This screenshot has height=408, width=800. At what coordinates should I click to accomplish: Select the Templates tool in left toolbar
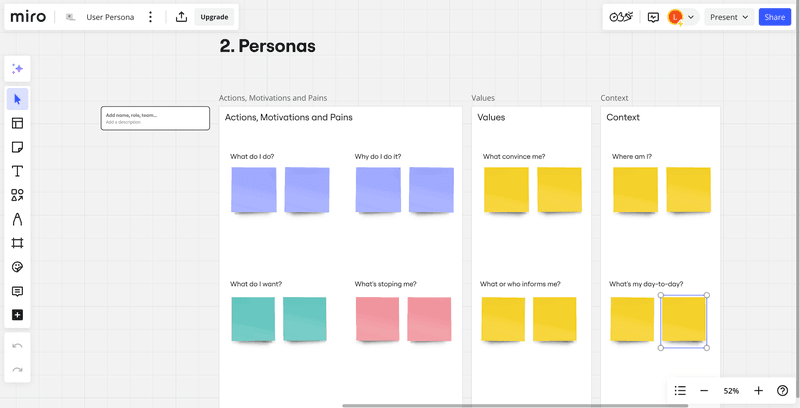(x=17, y=123)
